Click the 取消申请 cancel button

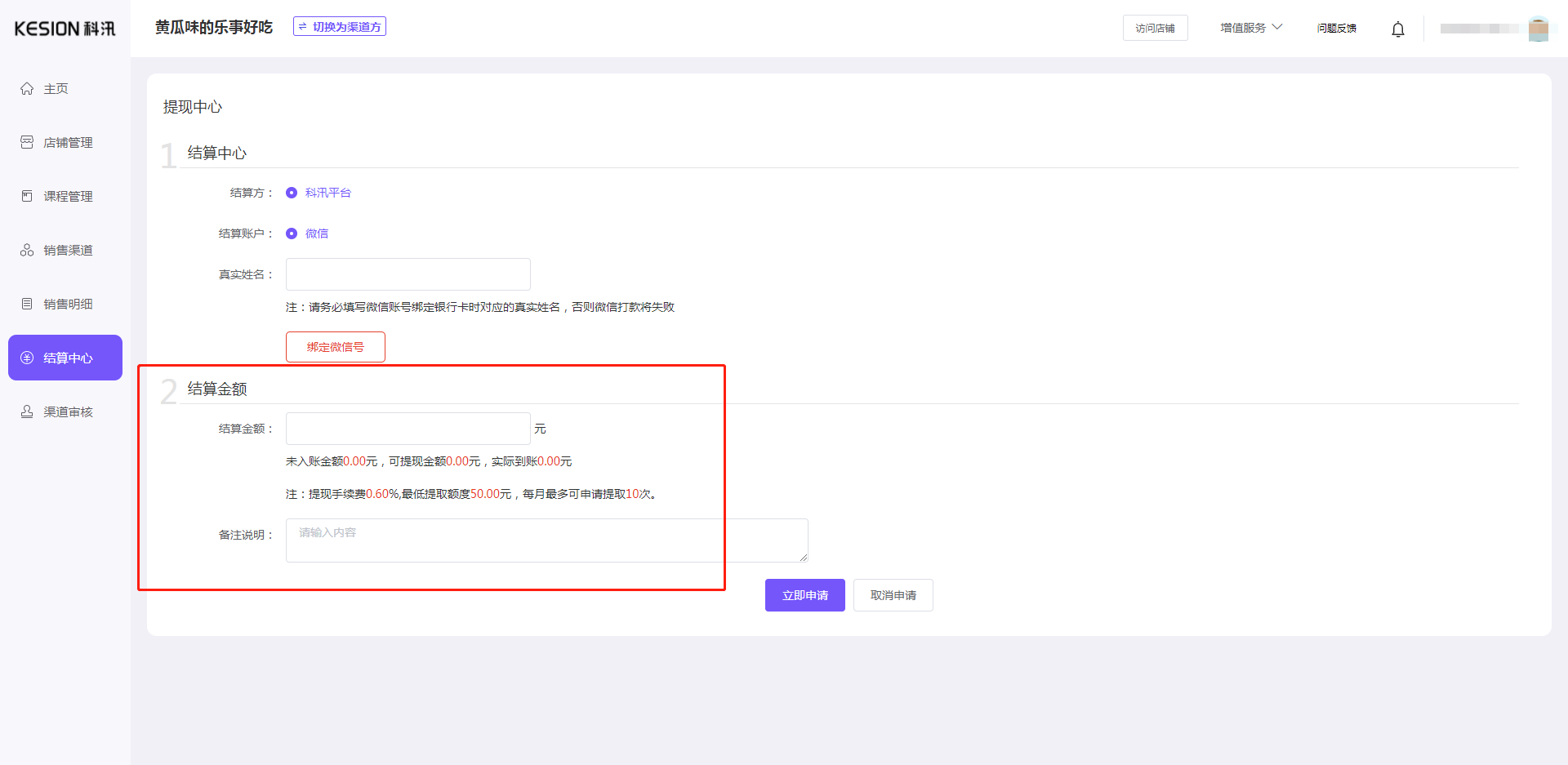pos(893,594)
